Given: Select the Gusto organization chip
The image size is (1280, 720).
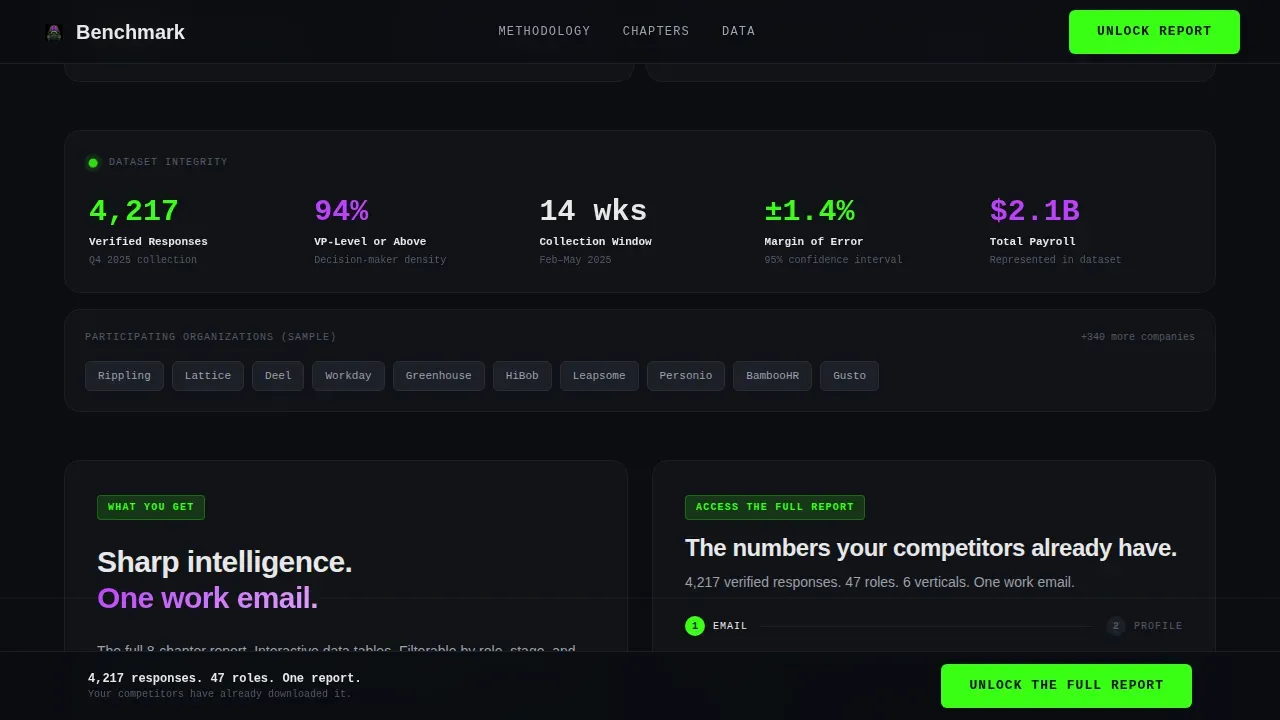Looking at the screenshot, I should [850, 376].
